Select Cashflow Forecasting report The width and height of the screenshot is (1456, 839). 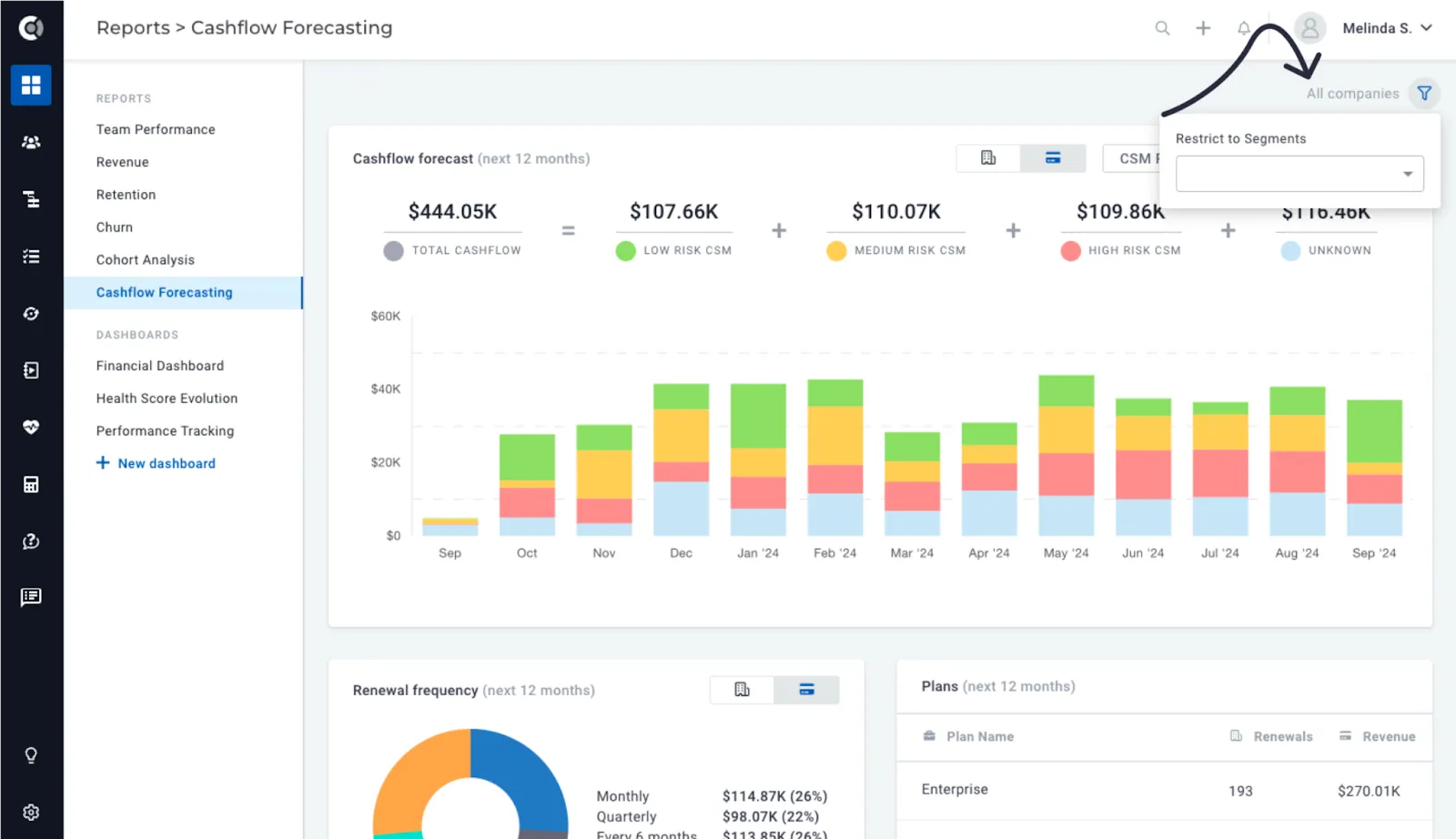pos(183,292)
